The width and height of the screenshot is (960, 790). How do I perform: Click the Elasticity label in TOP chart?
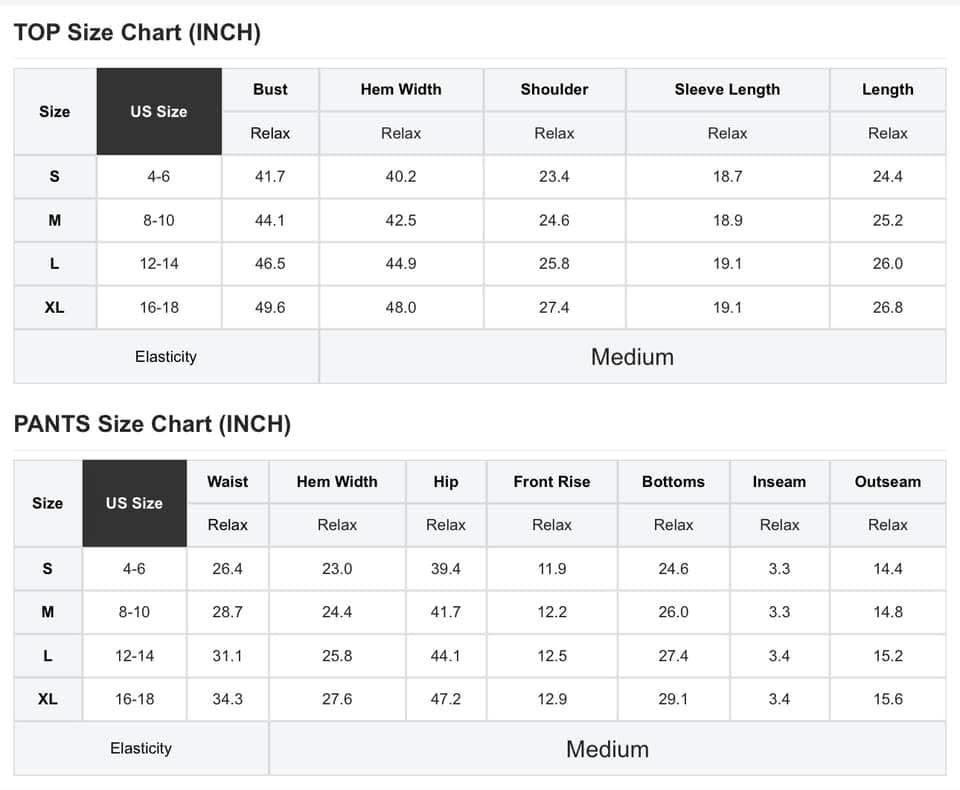pyautogui.click(x=166, y=356)
